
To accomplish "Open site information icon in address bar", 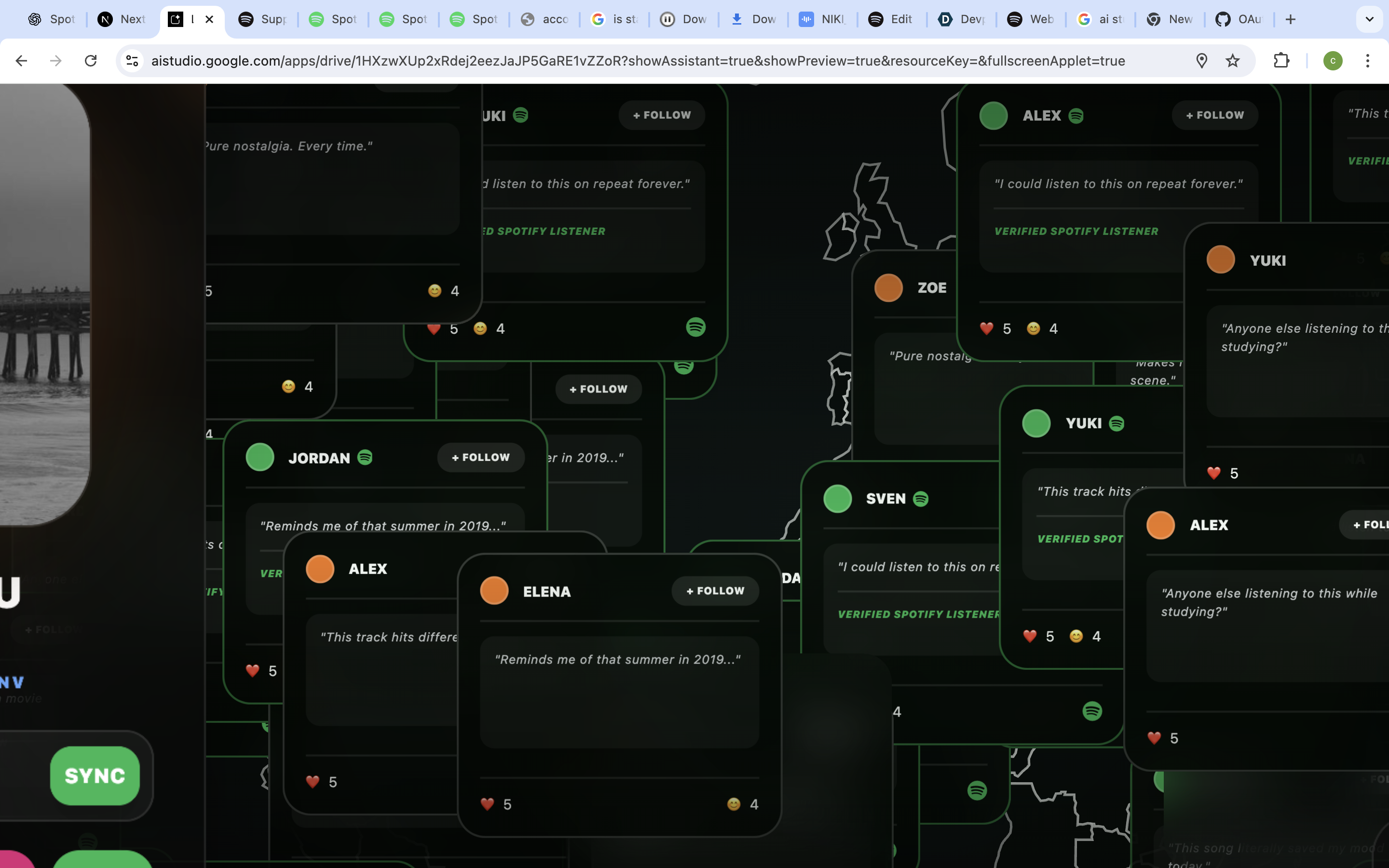I will click(x=133, y=61).
